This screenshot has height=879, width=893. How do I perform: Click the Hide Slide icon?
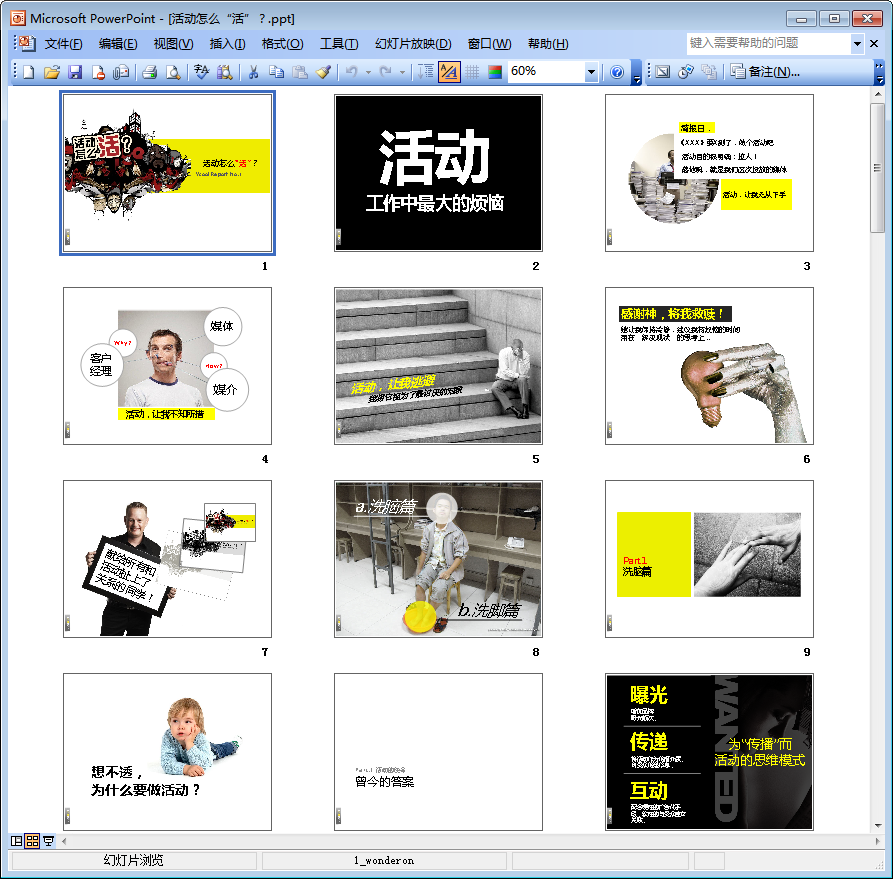pos(662,72)
